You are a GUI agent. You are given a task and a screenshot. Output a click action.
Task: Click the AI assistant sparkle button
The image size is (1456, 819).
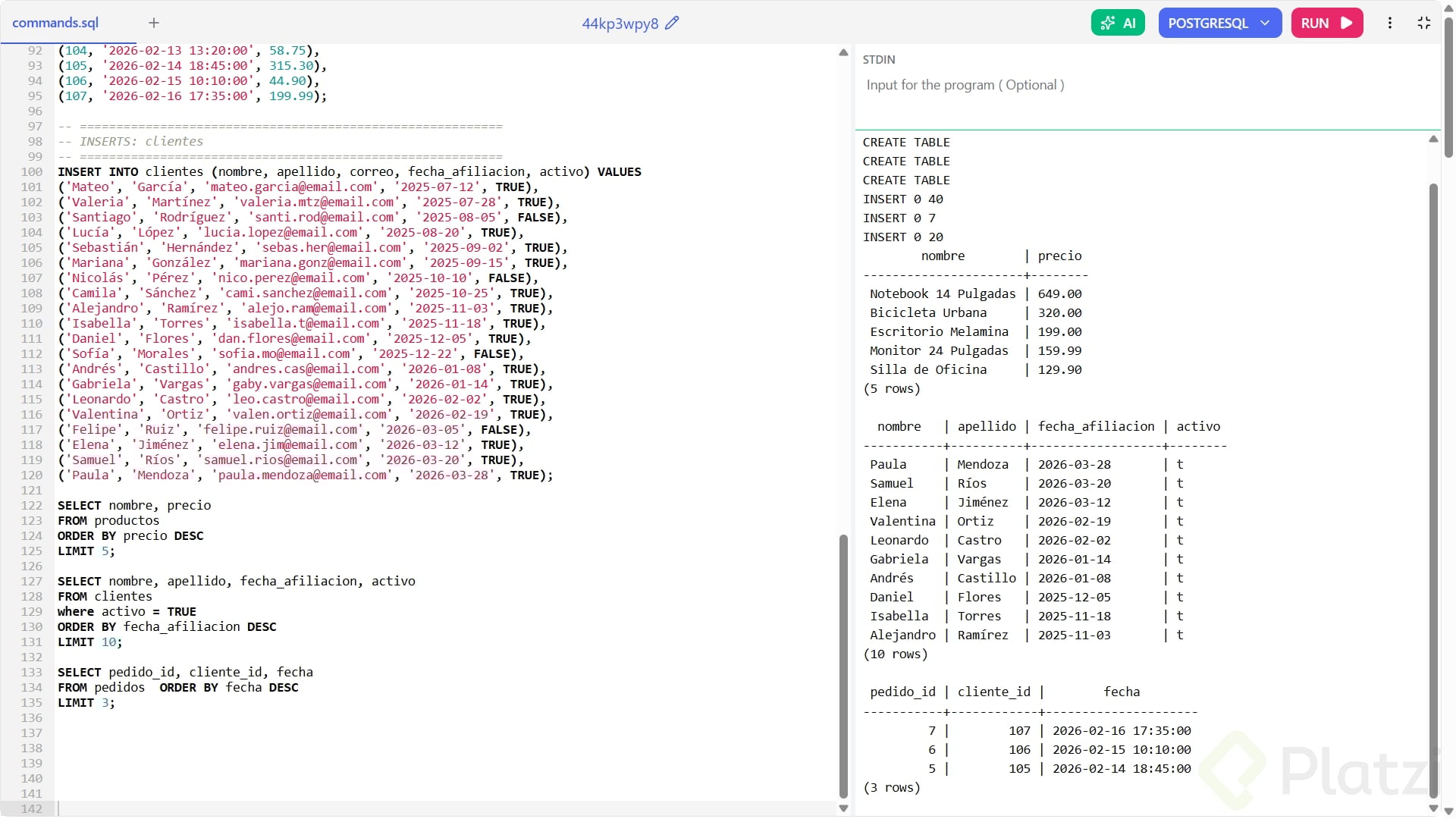1118,23
